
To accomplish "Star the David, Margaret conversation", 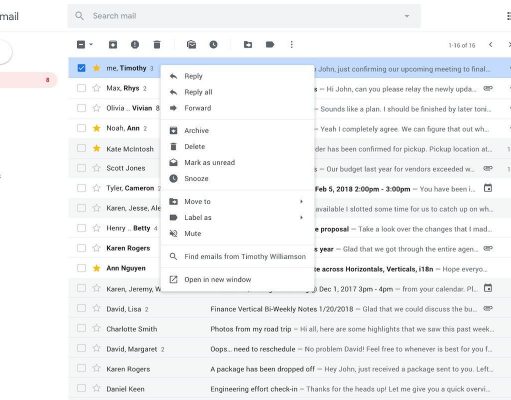I will 96,348.
